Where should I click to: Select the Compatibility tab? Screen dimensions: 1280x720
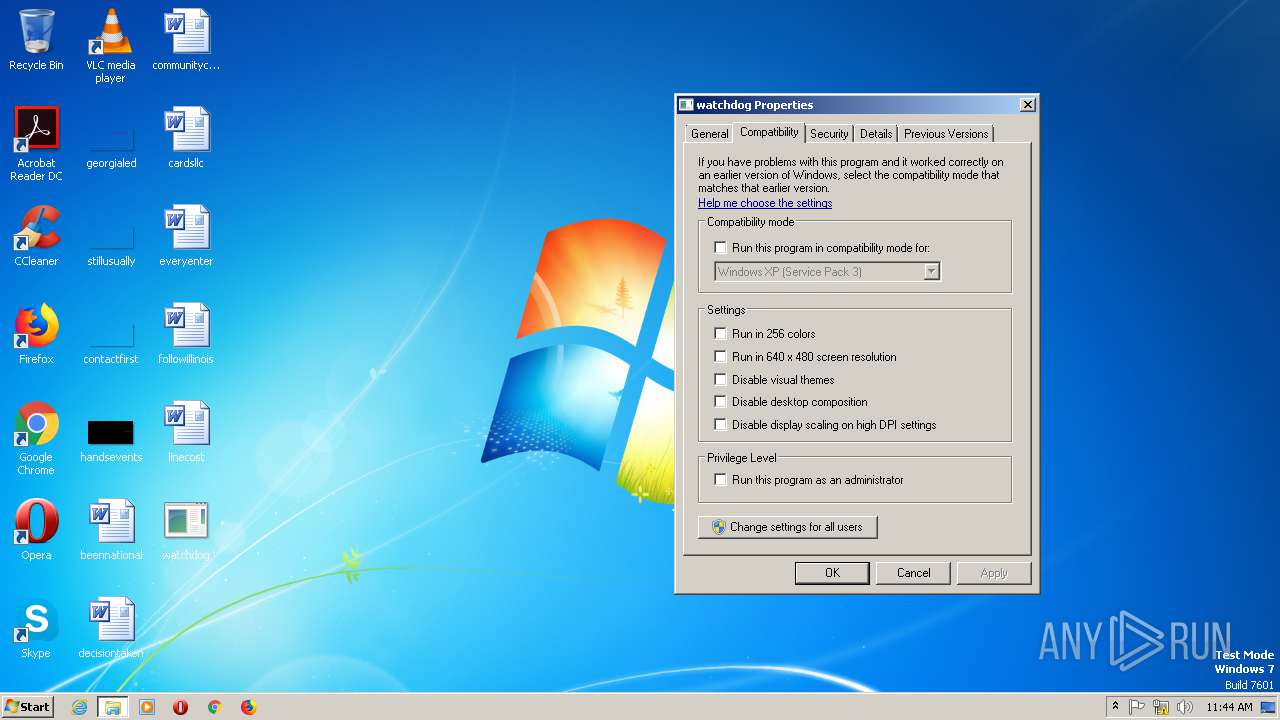(769, 132)
